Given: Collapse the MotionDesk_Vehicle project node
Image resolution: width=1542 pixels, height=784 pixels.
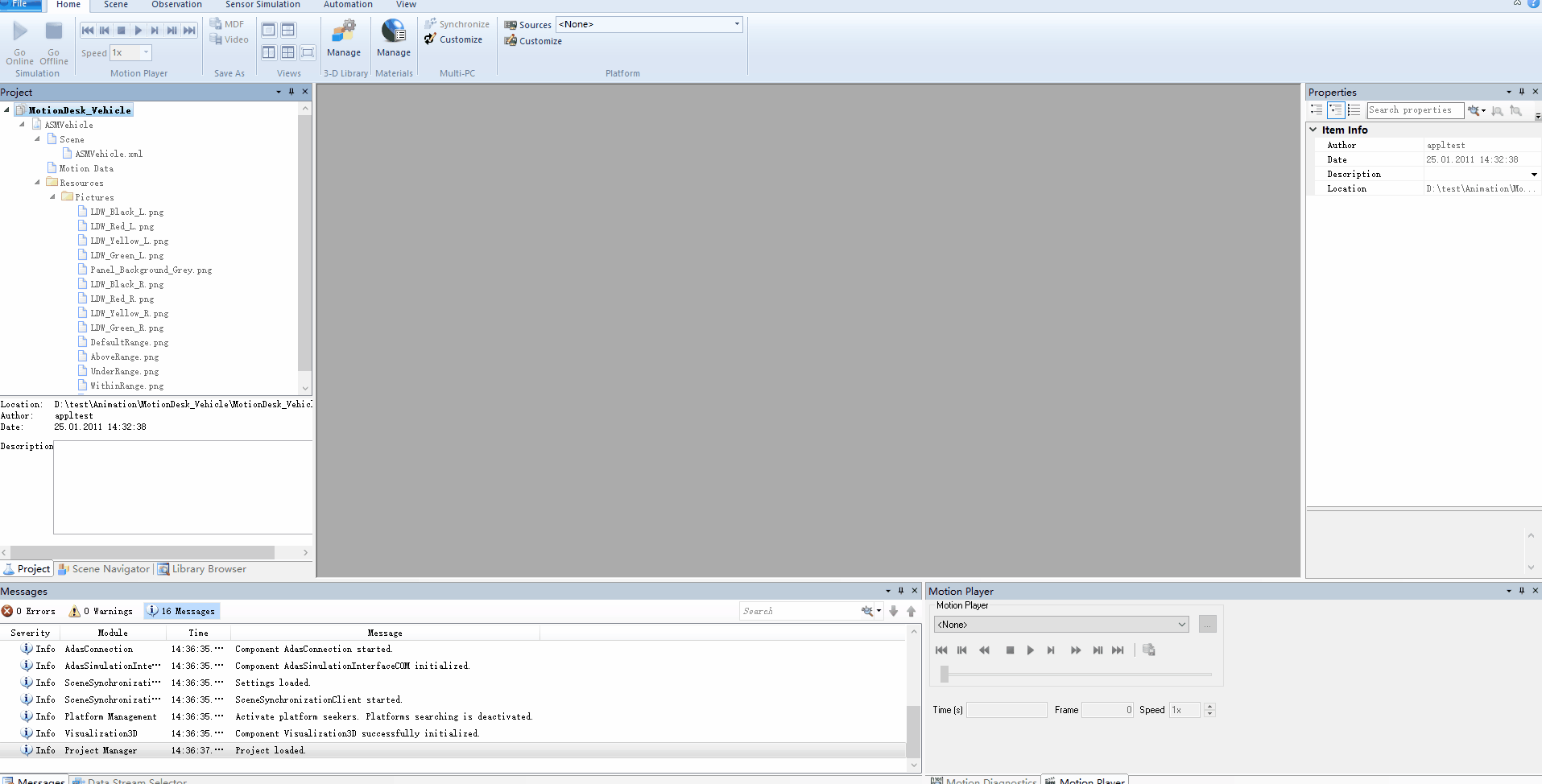Looking at the screenshot, I should pyautogui.click(x=6, y=110).
